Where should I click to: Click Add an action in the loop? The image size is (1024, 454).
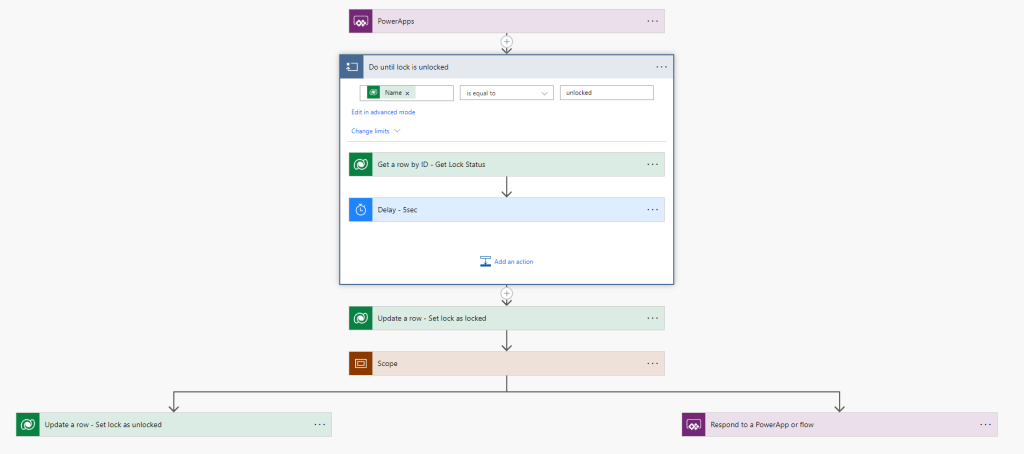pyautogui.click(x=506, y=262)
